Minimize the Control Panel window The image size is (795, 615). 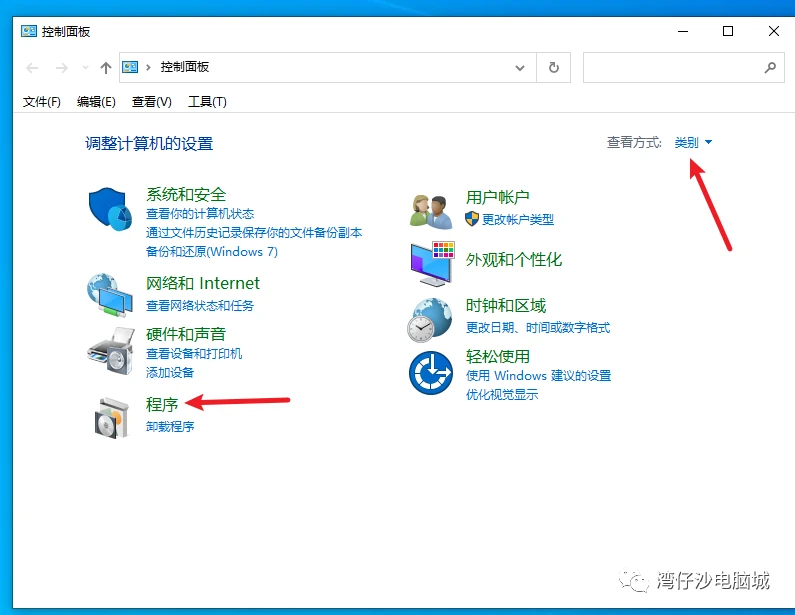pos(683,31)
